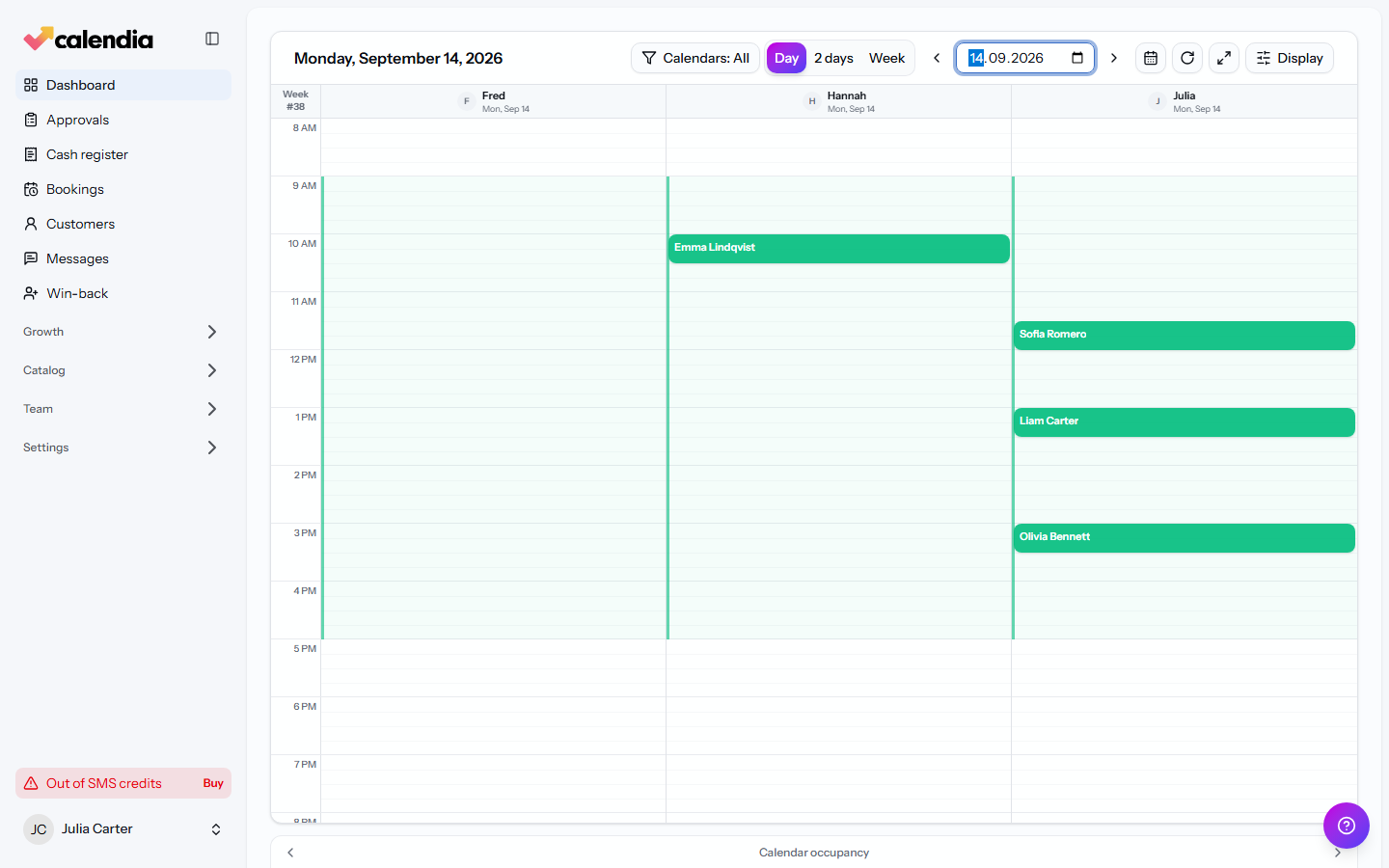
Task: Go to Approvals
Action: click(x=123, y=120)
